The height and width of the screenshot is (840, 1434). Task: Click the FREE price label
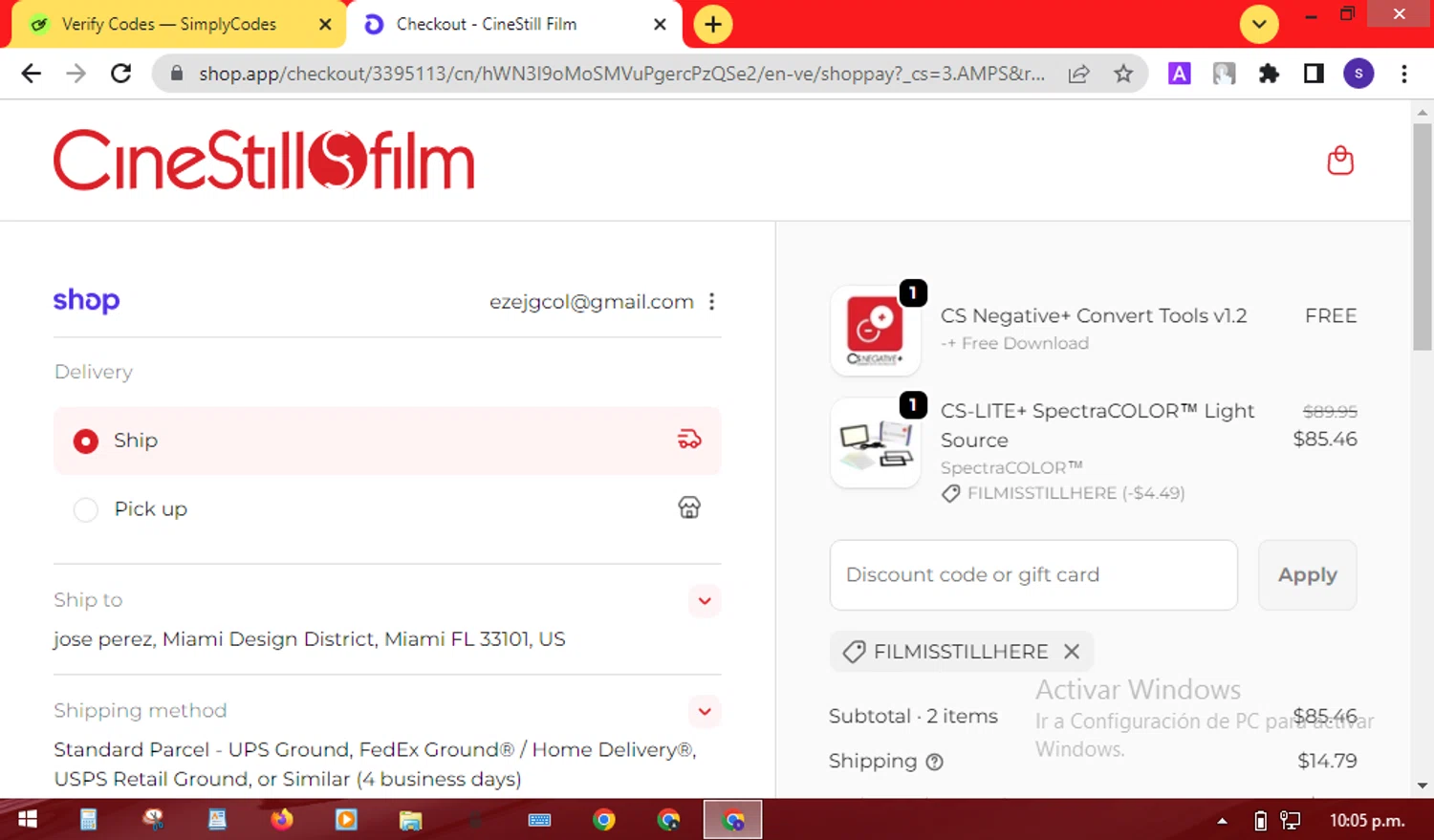coord(1331,316)
